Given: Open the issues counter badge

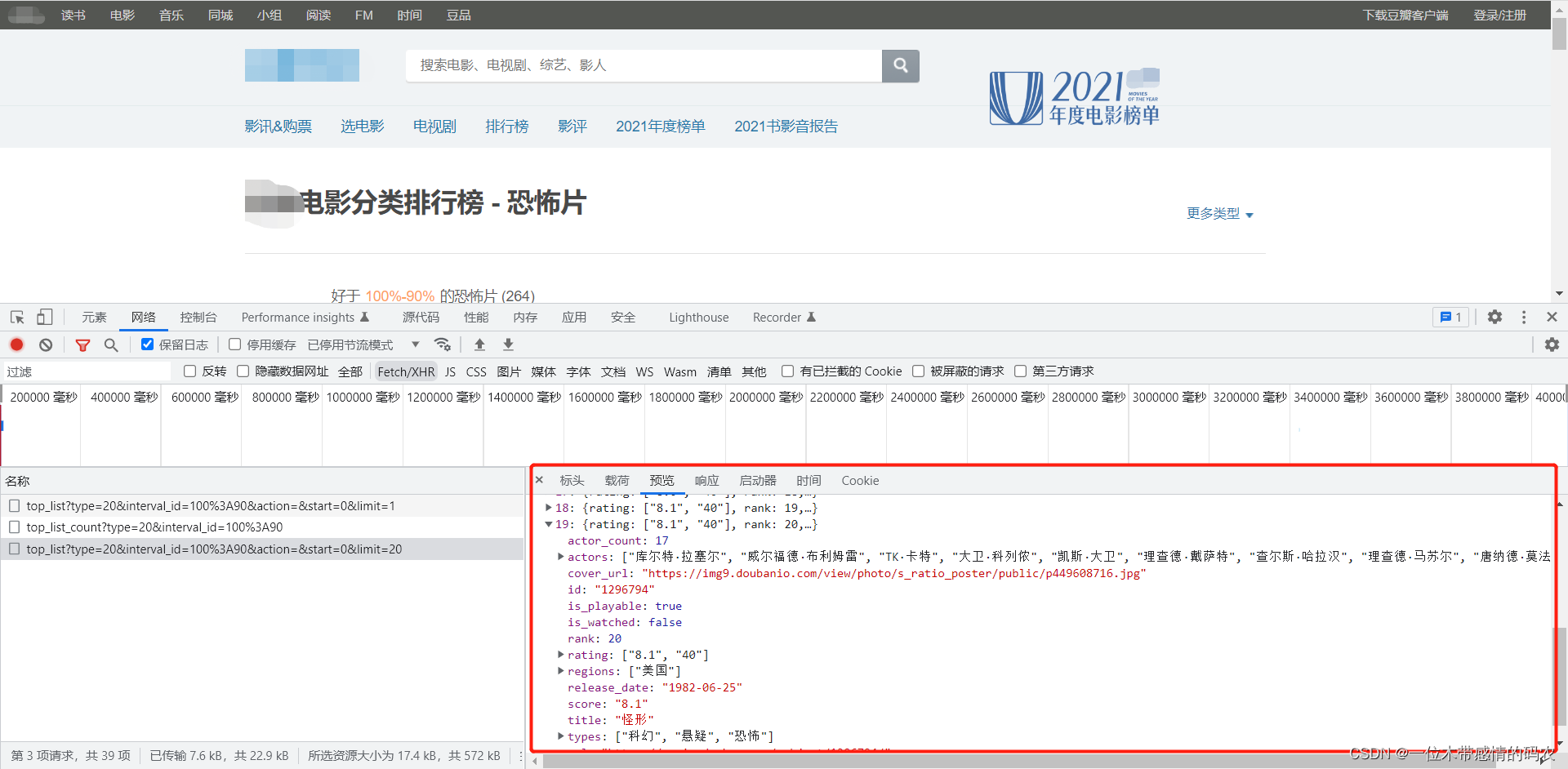Looking at the screenshot, I should click(x=1450, y=318).
